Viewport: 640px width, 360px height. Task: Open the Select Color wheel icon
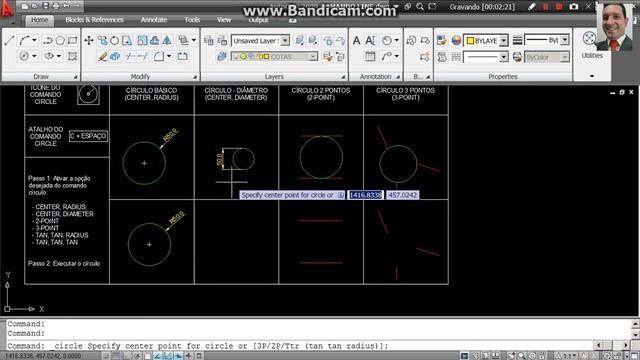point(456,40)
